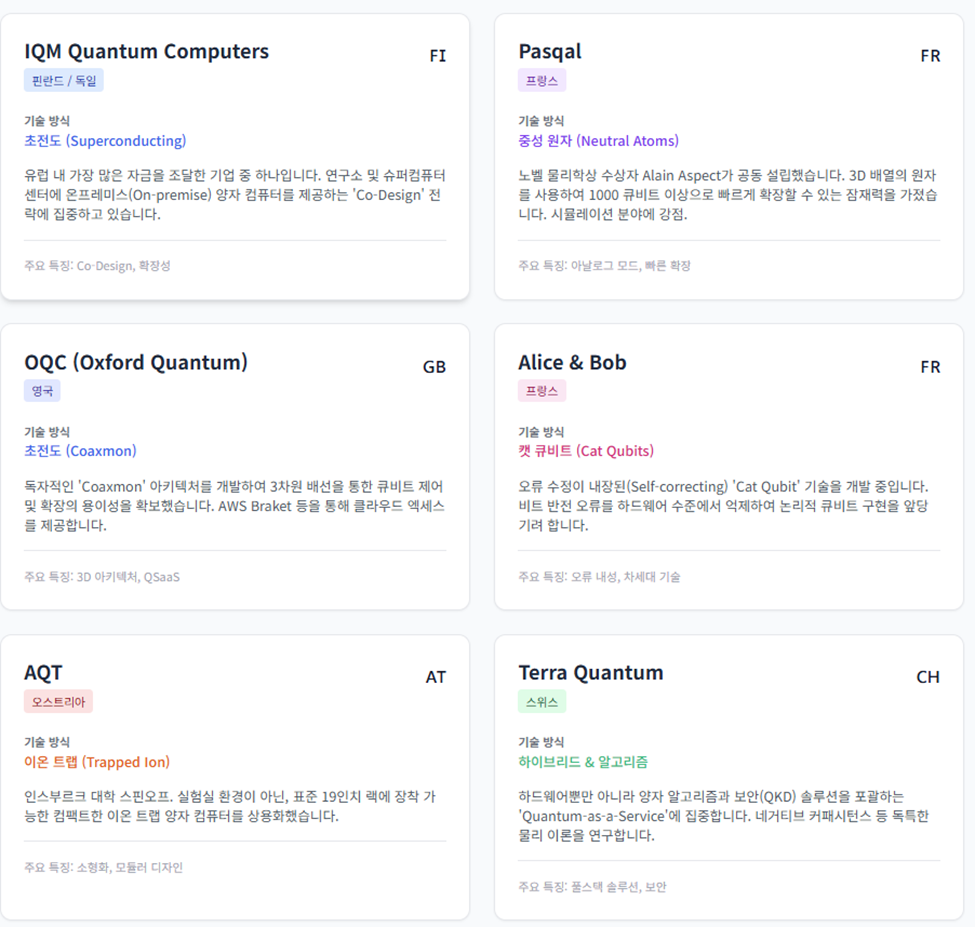This screenshot has width=975, height=927.
Task: Click the FR country code on Pasqal card
Action: (x=930, y=56)
